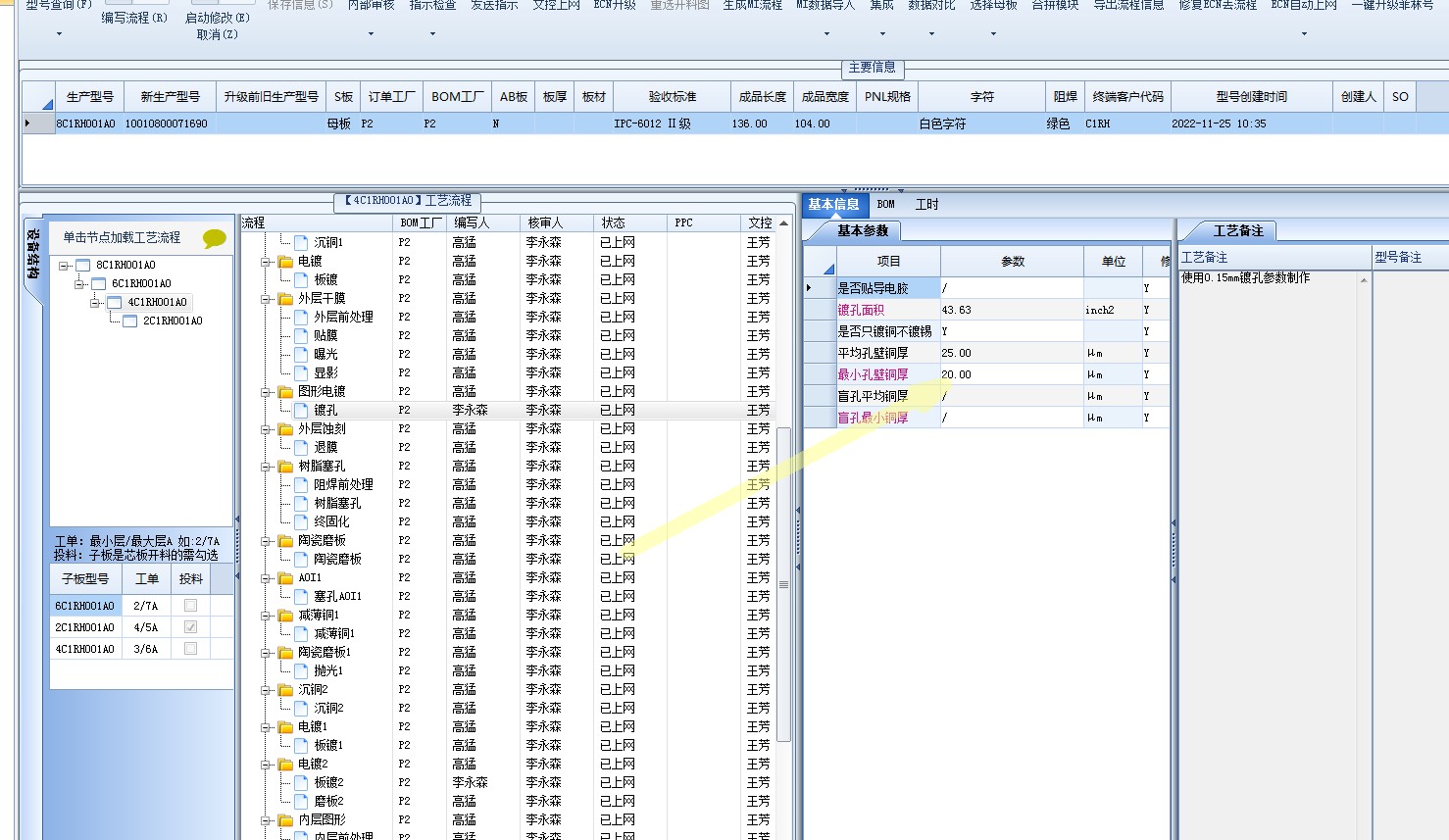
Task: Click the document icon beside 终固化
Action: point(301,521)
